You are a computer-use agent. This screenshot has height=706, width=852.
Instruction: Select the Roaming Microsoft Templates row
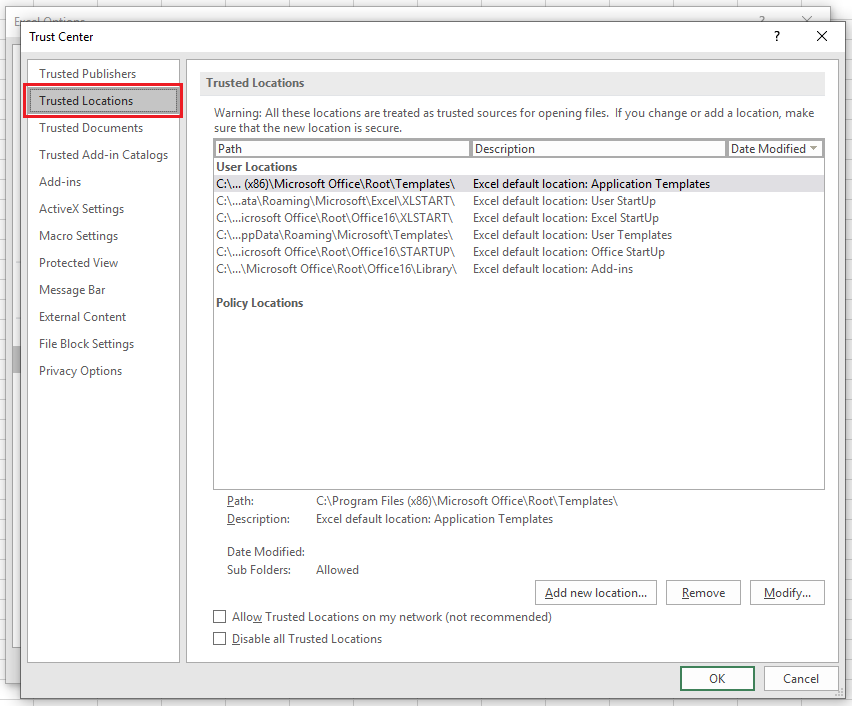pyautogui.click(x=519, y=235)
